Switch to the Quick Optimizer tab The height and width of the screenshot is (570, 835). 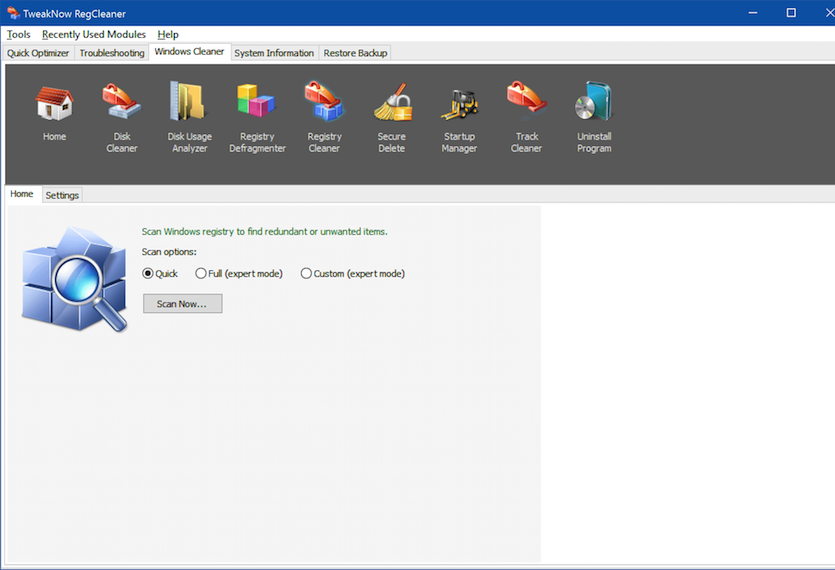click(x=38, y=53)
